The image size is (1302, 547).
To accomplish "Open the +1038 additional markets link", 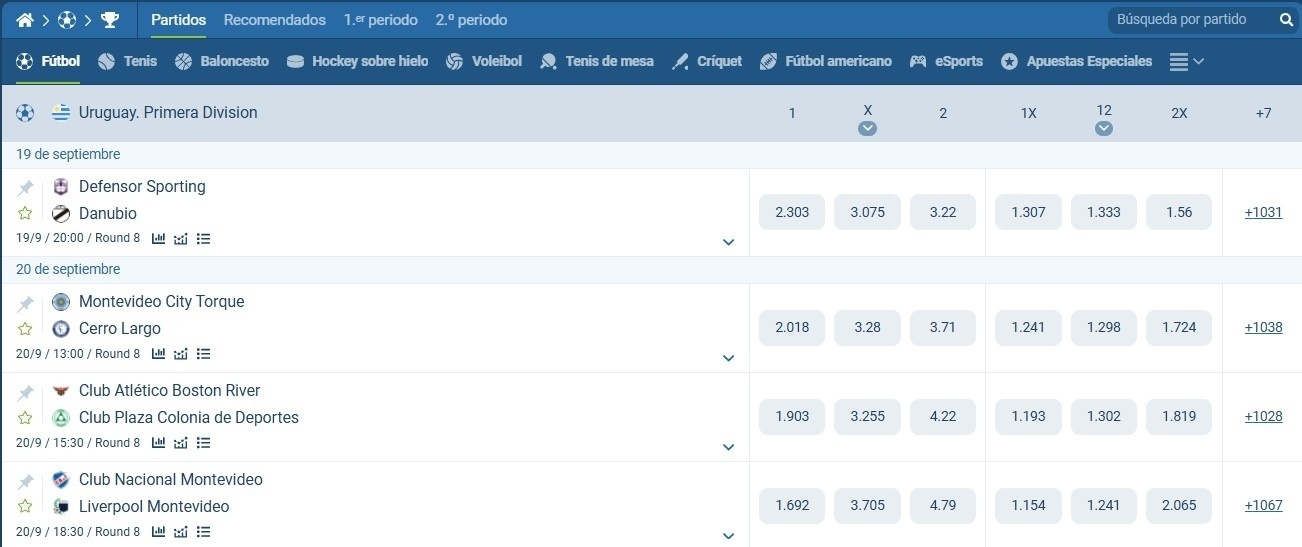I will (x=1263, y=327).
